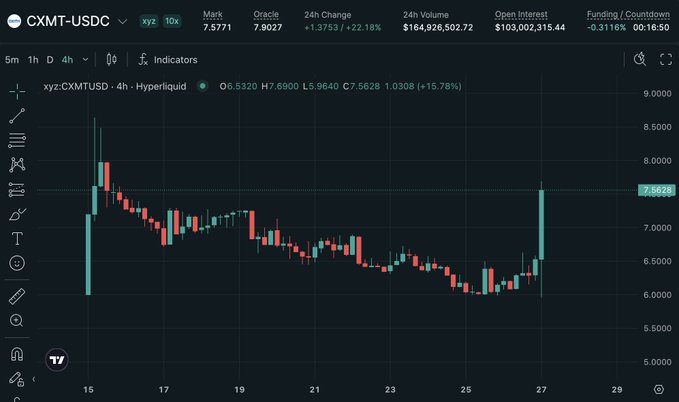Open chart settings gear icon
The width and height of the screenshot is (679, 402).
(659, 389)
